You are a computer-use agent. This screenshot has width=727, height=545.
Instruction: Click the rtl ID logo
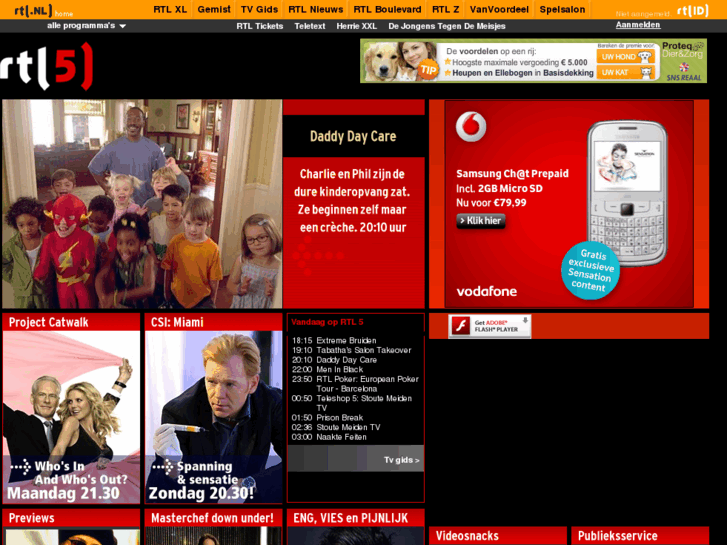point(693,11)
